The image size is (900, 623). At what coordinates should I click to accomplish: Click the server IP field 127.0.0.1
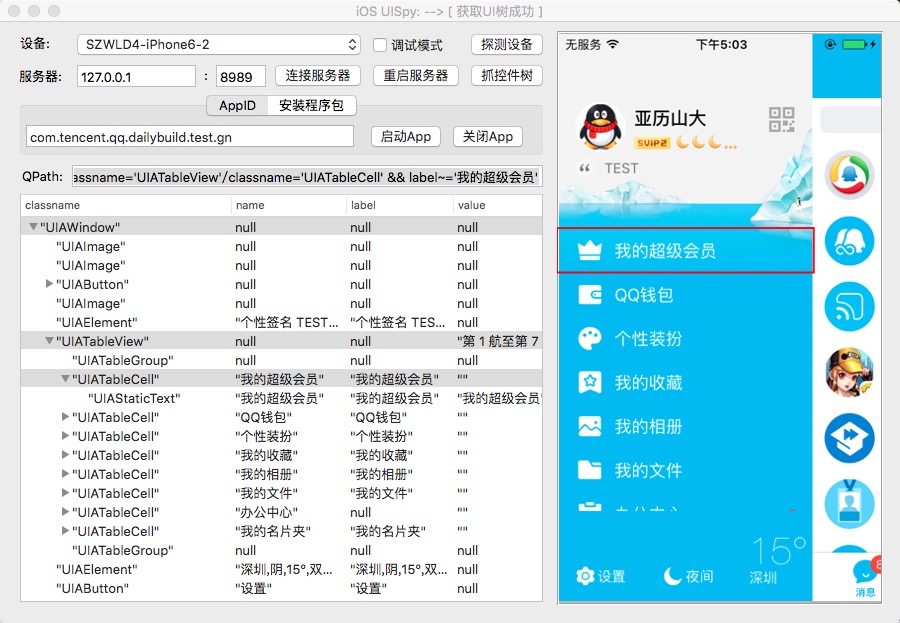pos(137,76)
